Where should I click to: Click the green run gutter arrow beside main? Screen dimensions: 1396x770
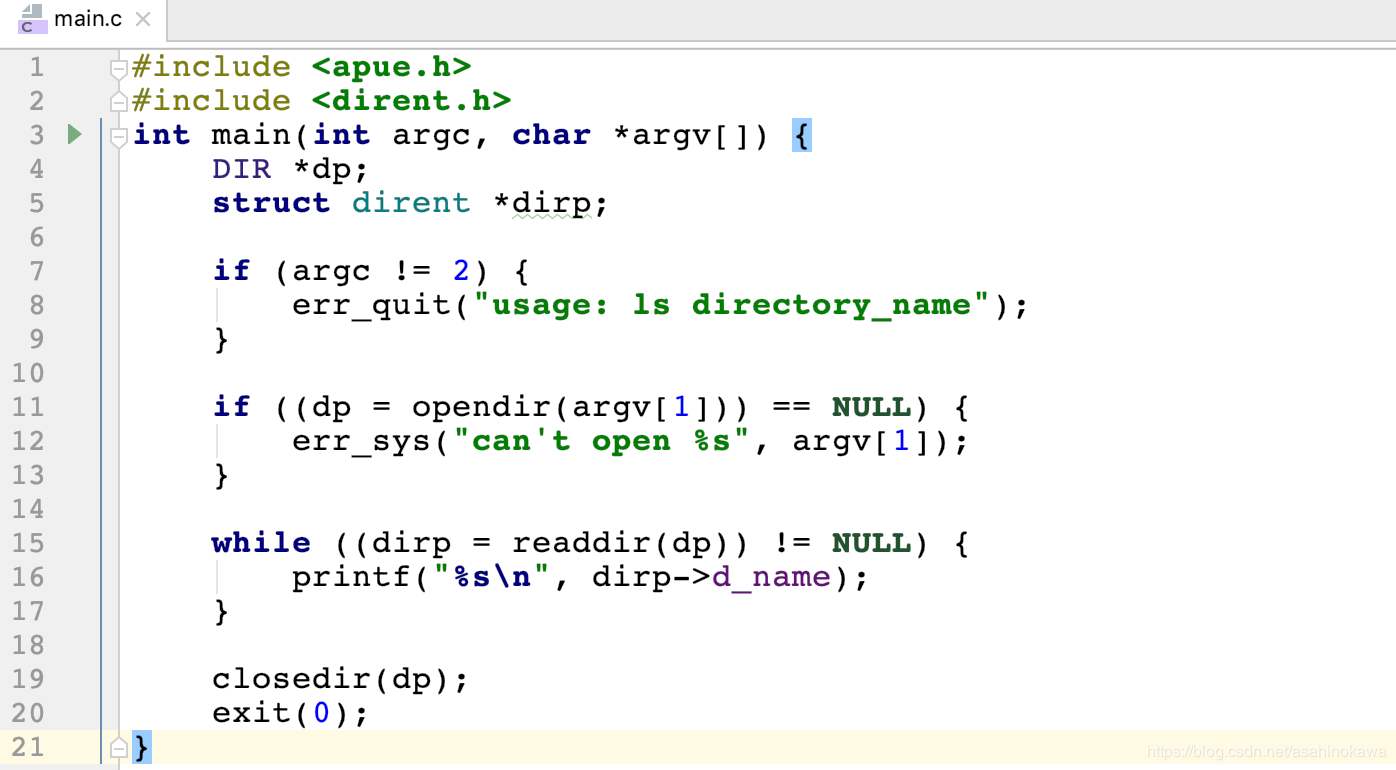75,134
